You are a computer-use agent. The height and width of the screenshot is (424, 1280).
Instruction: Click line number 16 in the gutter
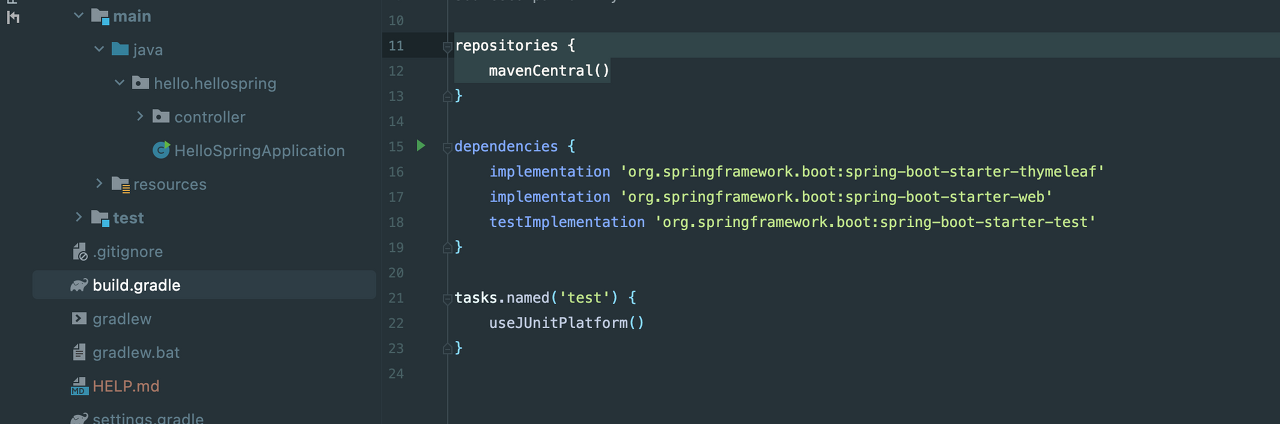pos(395,172)
